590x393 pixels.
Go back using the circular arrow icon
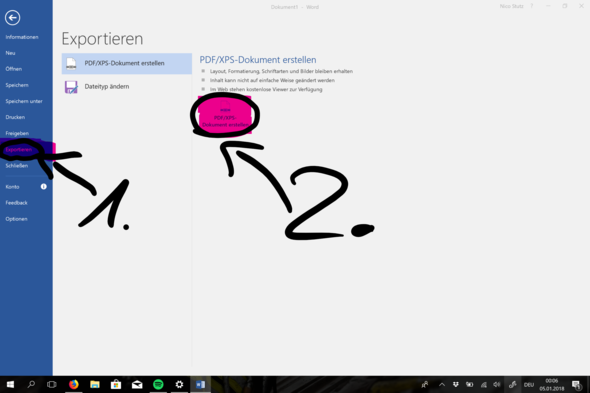point(12,18)
